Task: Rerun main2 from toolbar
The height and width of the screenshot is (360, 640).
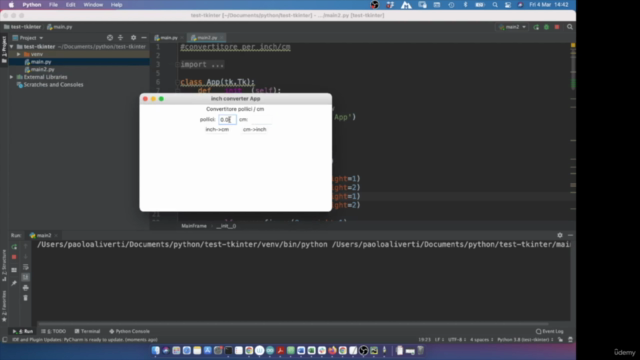Action: coord(536,27)
